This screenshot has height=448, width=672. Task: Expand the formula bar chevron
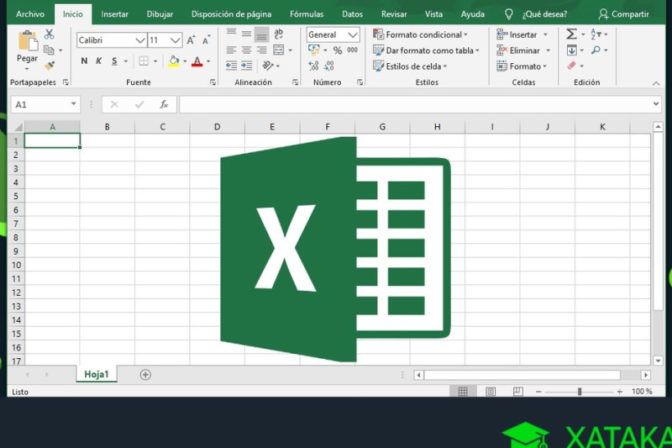(656, 104)
